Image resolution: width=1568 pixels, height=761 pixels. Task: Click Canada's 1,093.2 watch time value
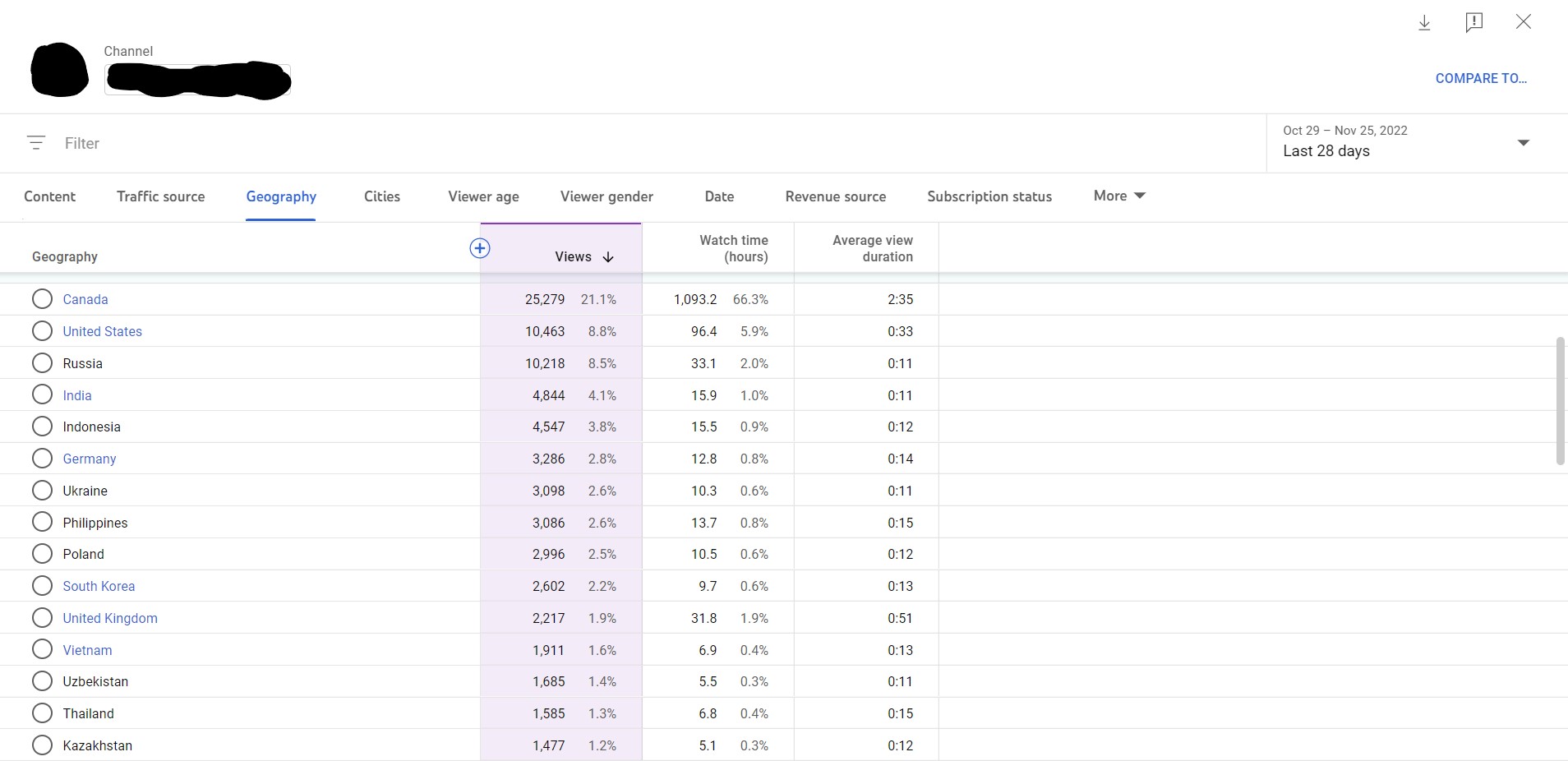695,299
